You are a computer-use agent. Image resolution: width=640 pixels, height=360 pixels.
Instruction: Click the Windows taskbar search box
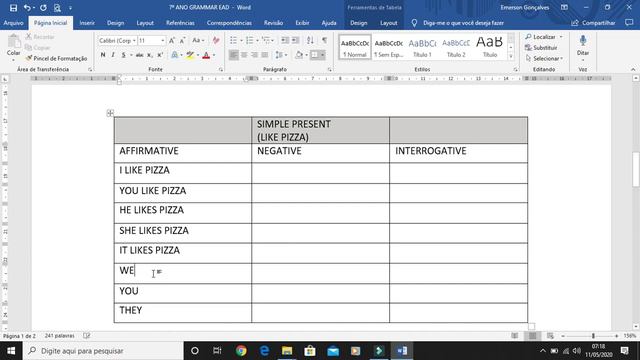(x=103, y=351)
